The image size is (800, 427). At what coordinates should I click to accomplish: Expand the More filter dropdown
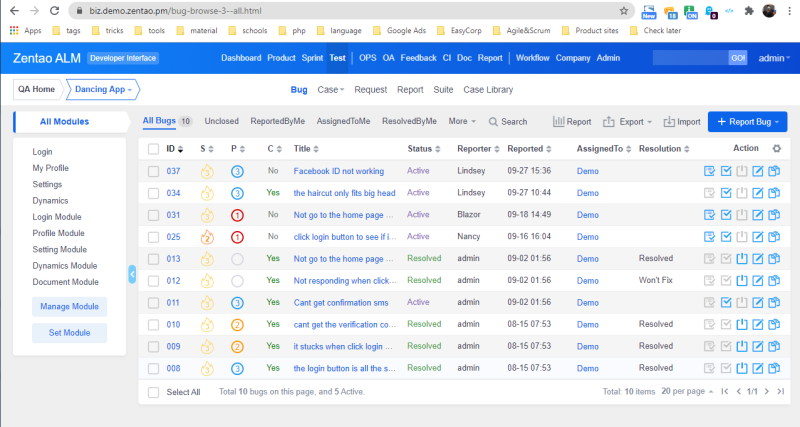click(462, 122)
